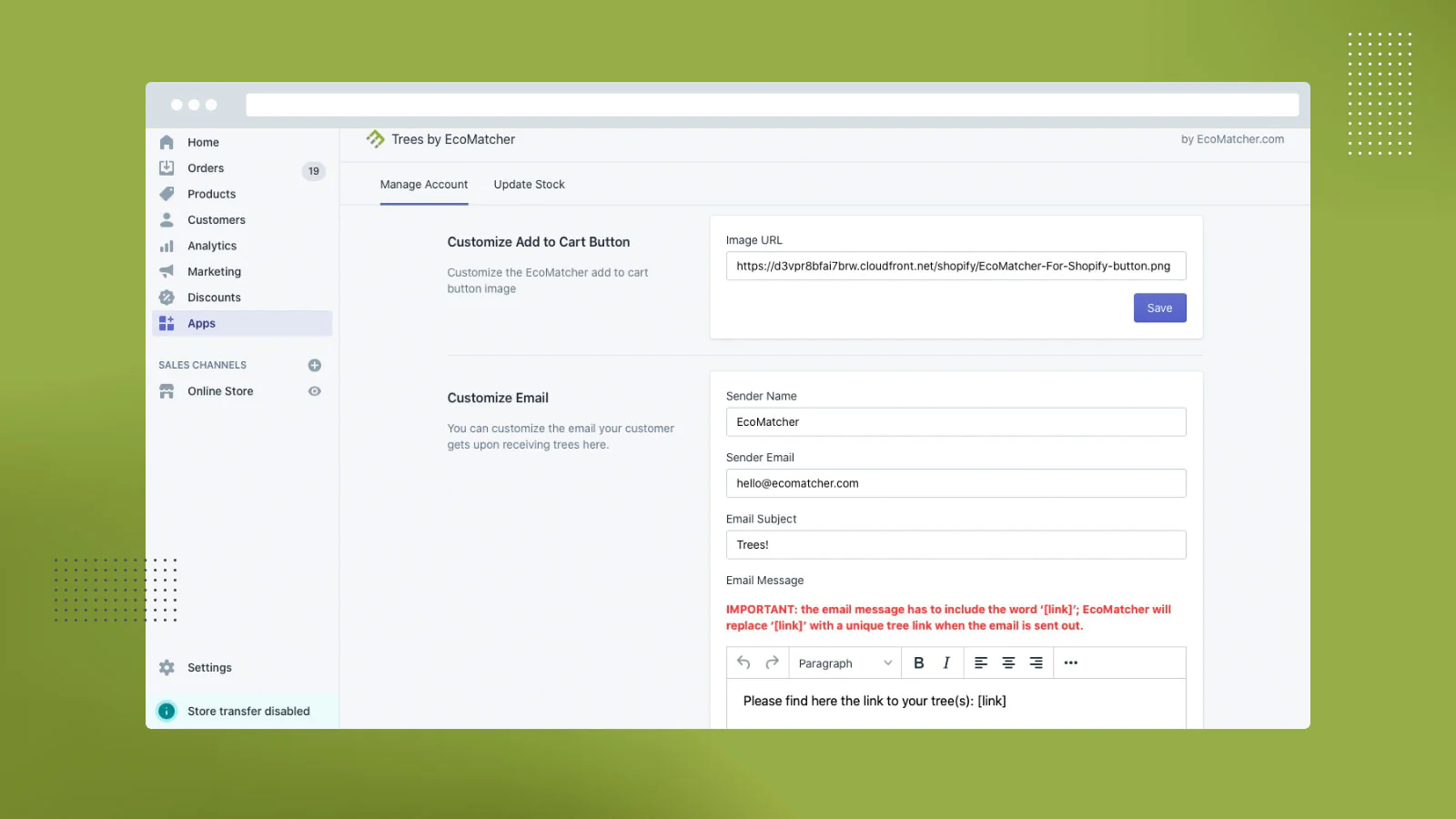Switch to Manage Account tab
This screenshot has height=819, width=1456.
[x=424, y=185]
